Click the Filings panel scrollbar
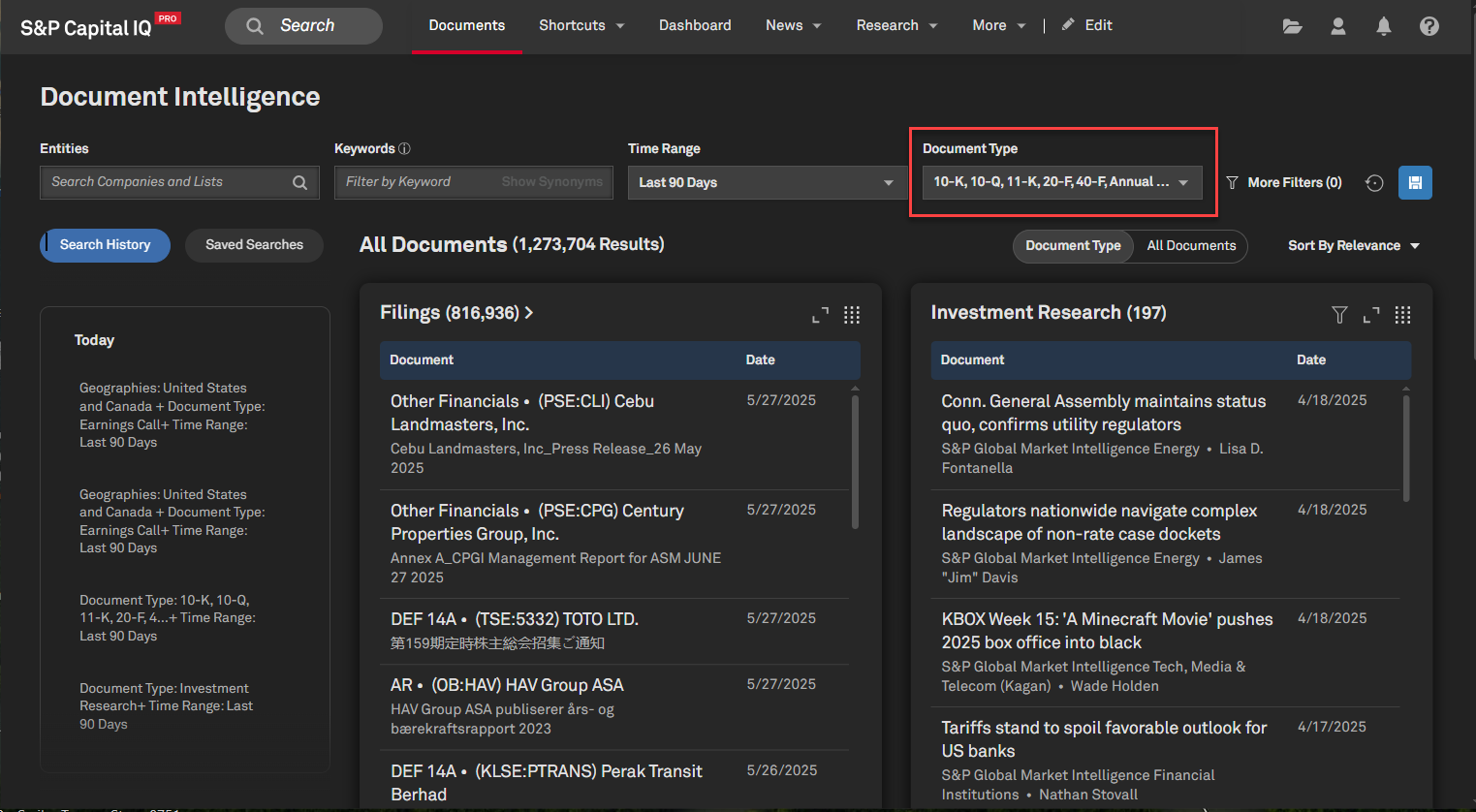The height and width of the screenshot is (812, 1476). coord(855,460)
